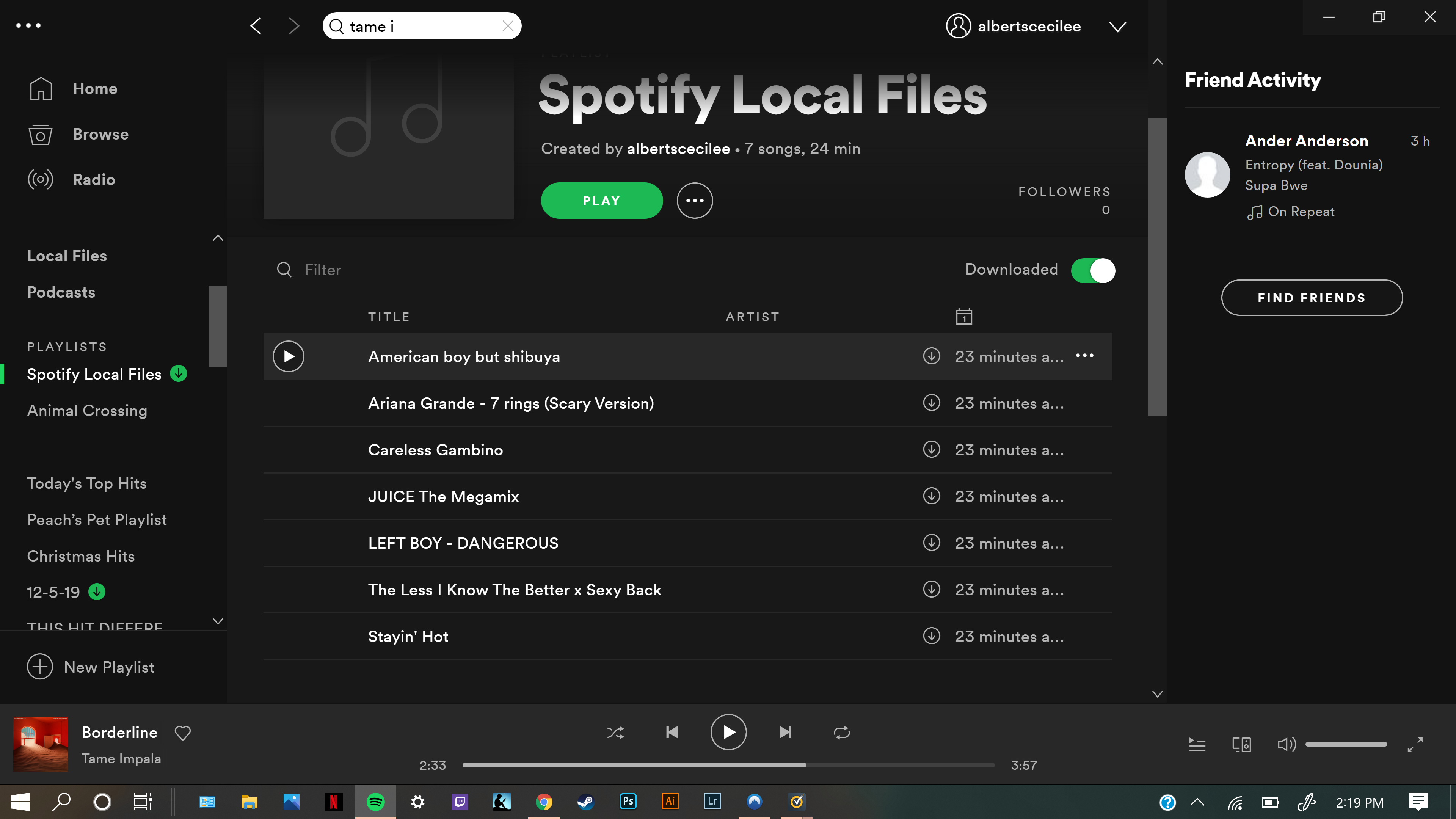Go back using the left arrow
This screenshot has width=1456, height=819.
point(256,26)
